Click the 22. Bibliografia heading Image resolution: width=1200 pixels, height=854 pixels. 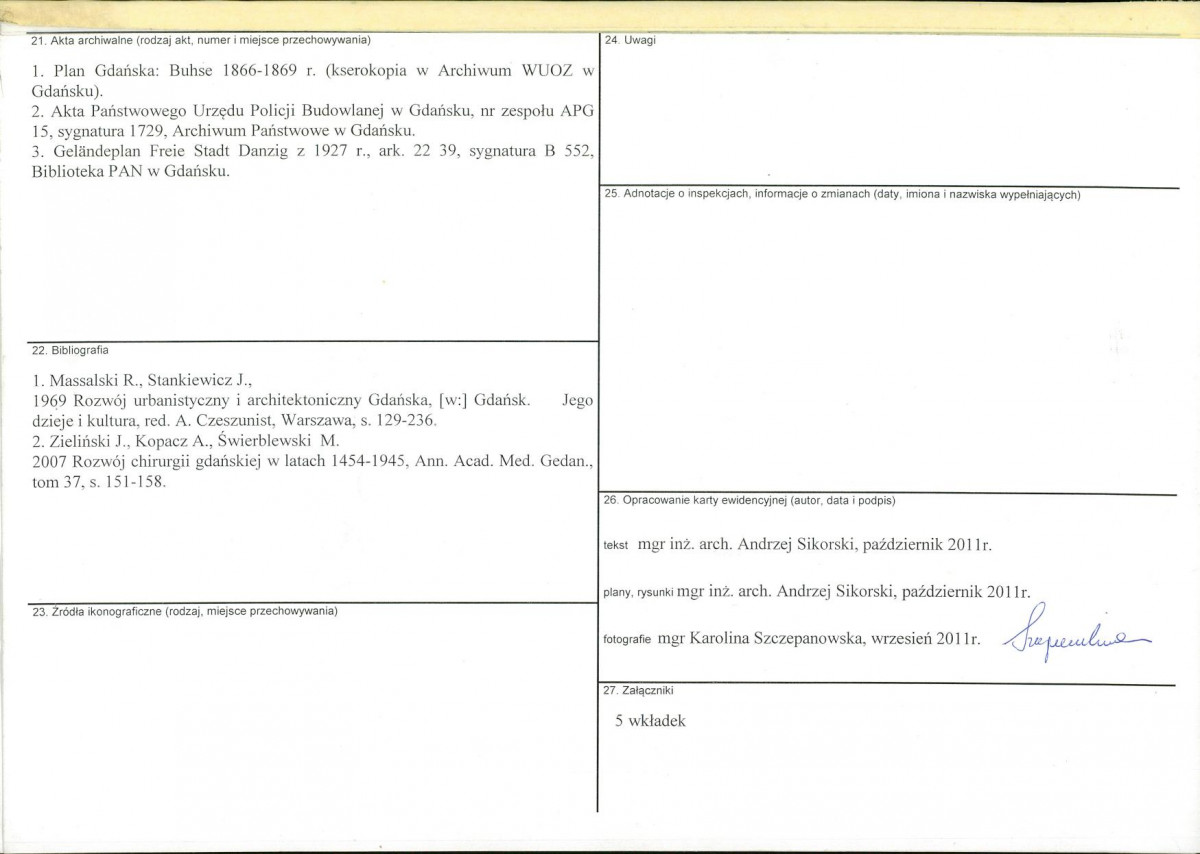point(70,351)
